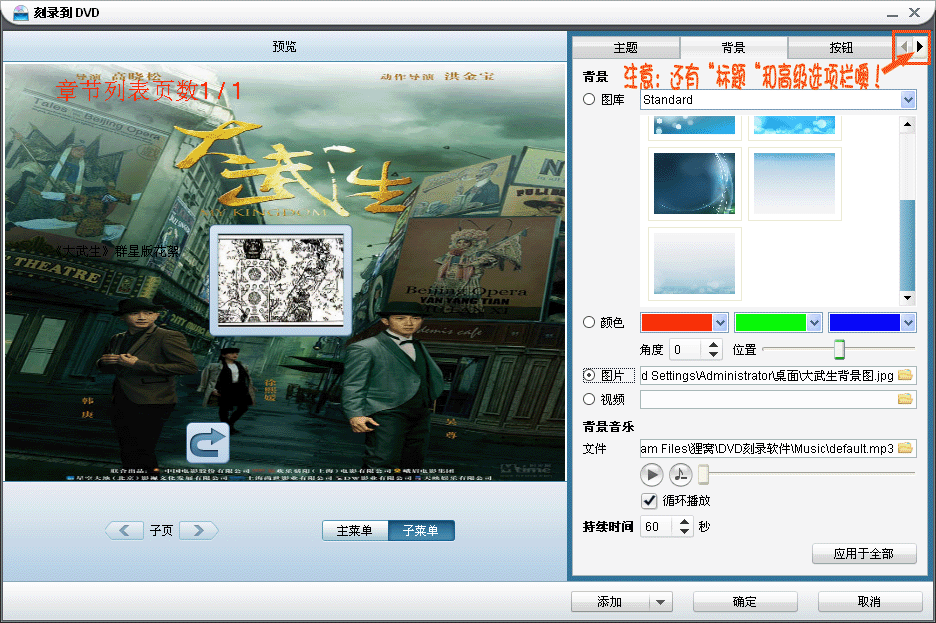This screenshot has width=936, height=623.
Task: Click the app icon in title bar
Action: coord(20,13)
